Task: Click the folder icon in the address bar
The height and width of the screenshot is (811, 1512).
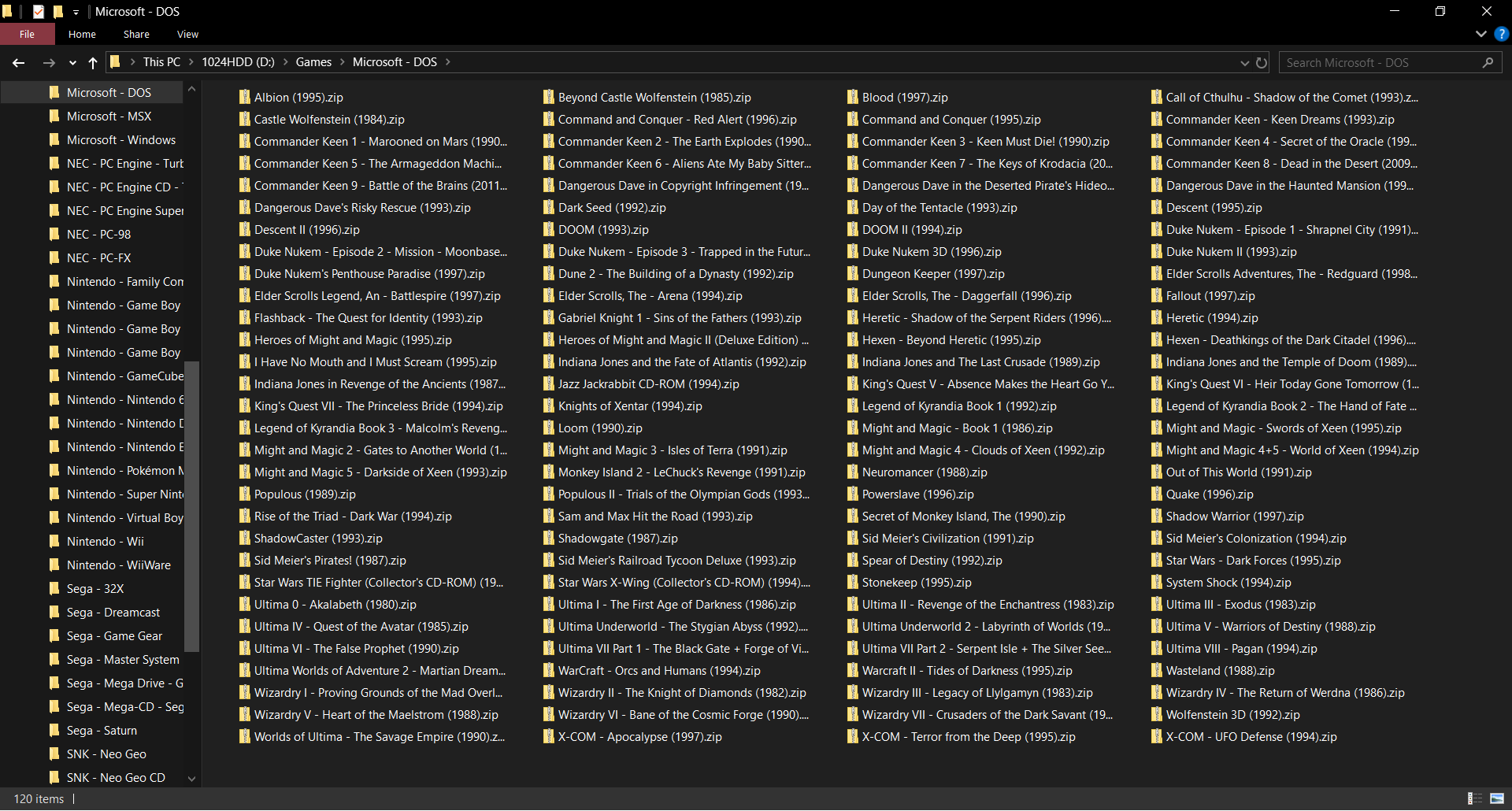Action: click(x=115, y=62)
